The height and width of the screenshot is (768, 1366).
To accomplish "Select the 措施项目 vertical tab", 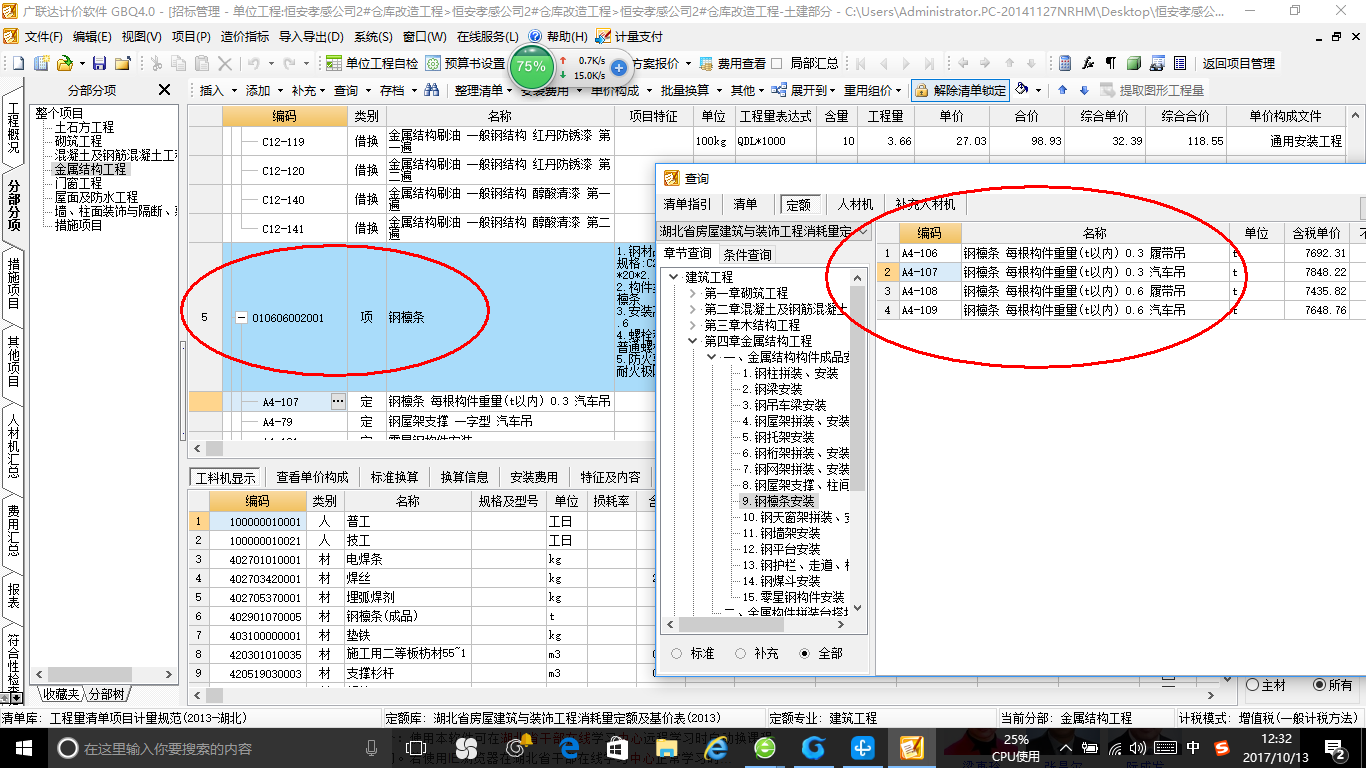I will (13, 283).
